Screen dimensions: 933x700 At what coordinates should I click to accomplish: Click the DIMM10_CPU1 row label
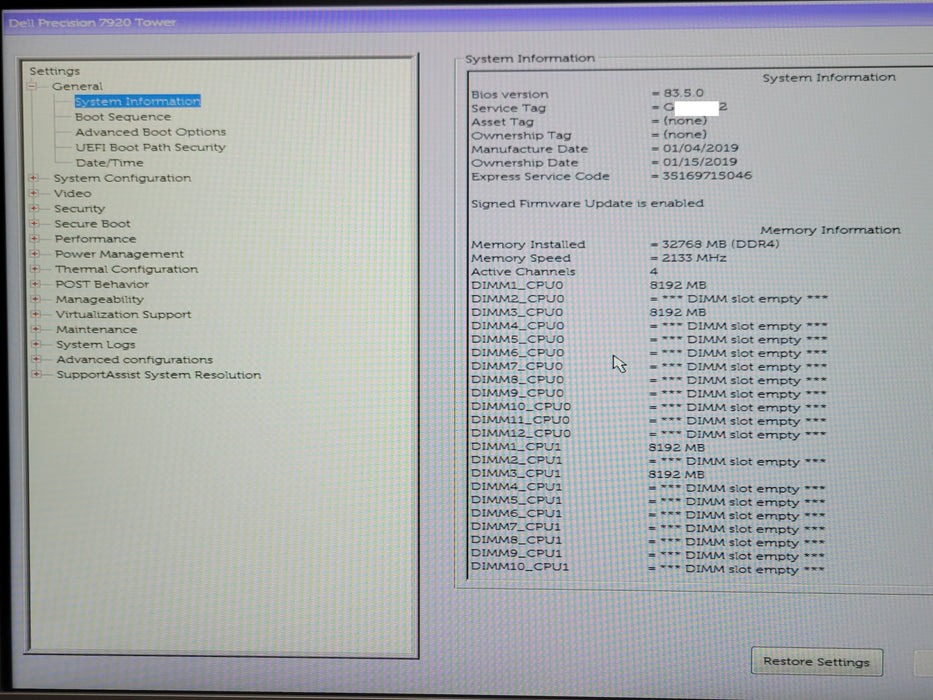click(519, 567)
